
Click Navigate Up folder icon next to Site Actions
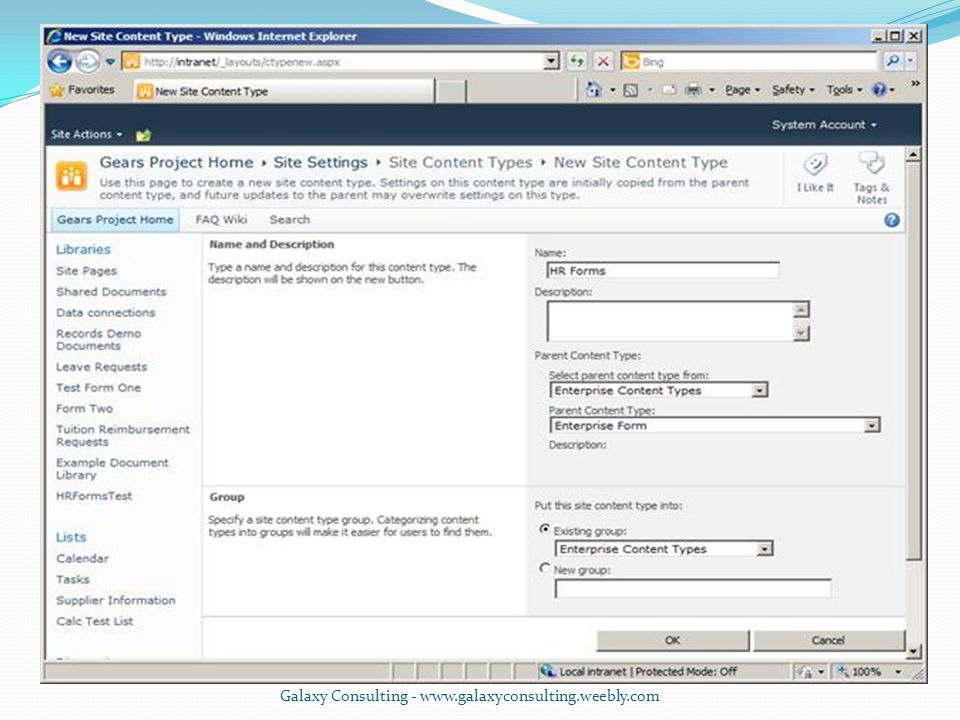click(143, 135)
